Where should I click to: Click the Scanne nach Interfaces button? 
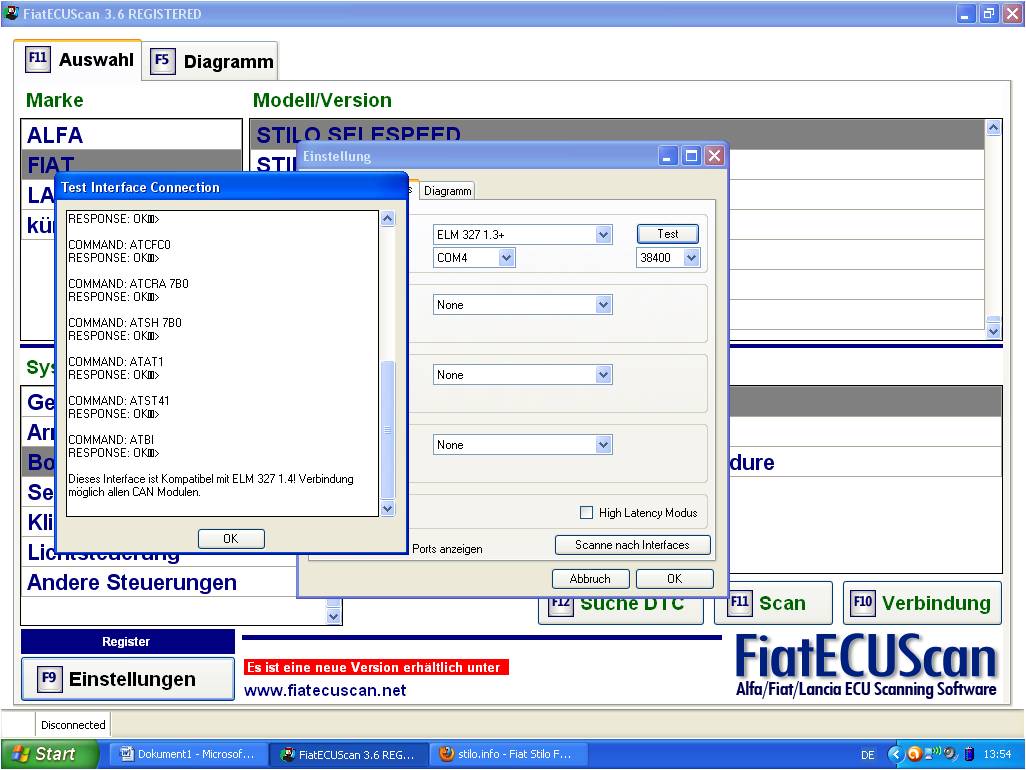[632, 545]
